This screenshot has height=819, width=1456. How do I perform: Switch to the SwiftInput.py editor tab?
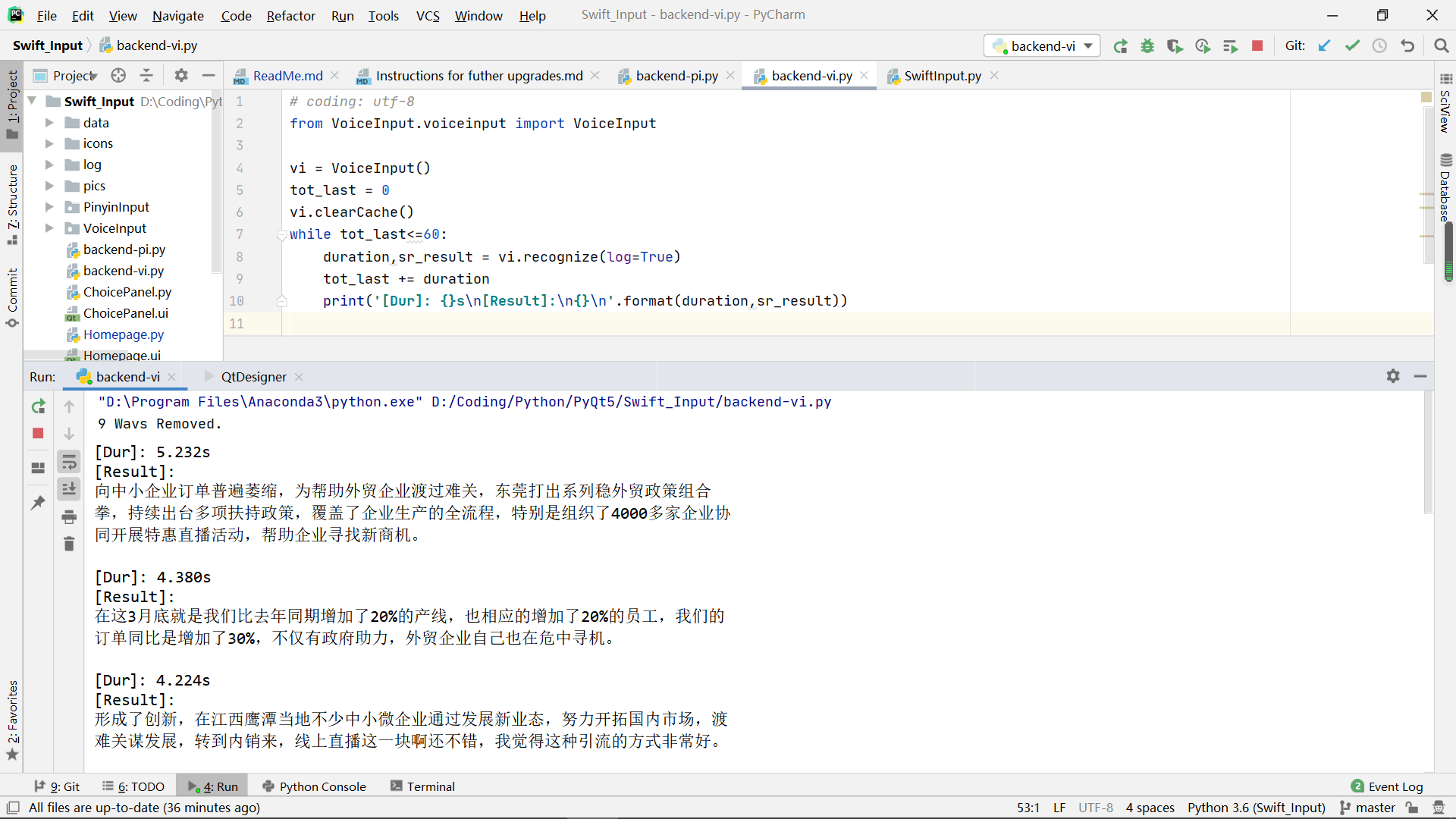(942, 76)
